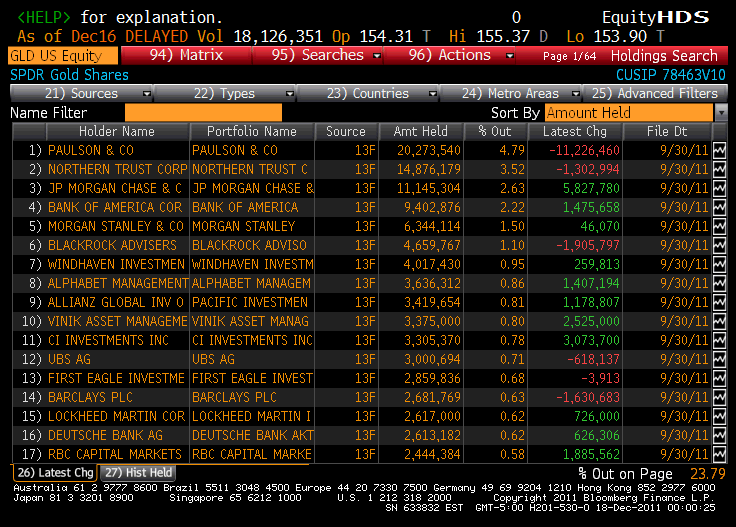
Task: Select holder UBS AG
Action: 69,359
